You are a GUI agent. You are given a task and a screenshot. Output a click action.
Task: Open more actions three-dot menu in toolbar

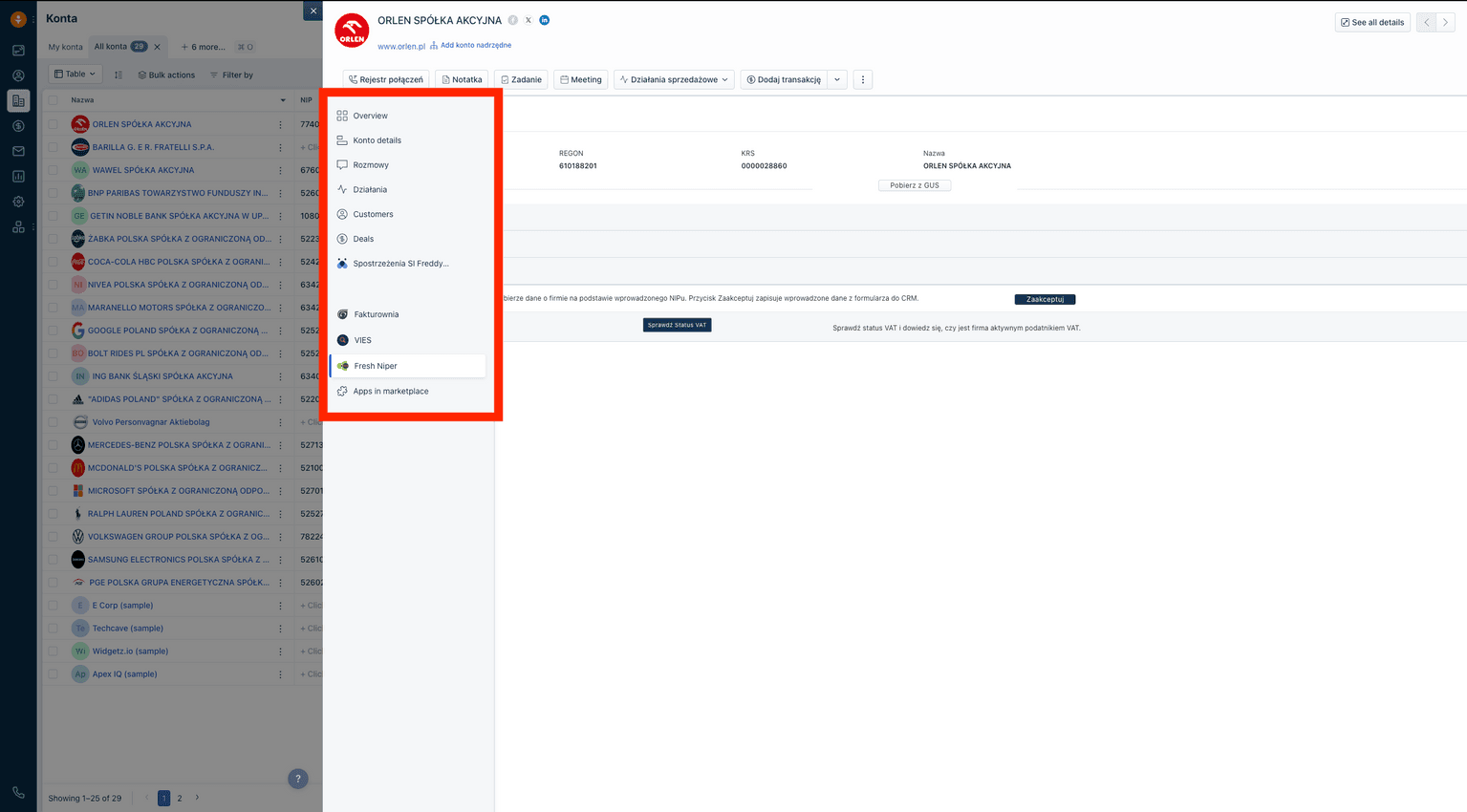coord(863,79)
